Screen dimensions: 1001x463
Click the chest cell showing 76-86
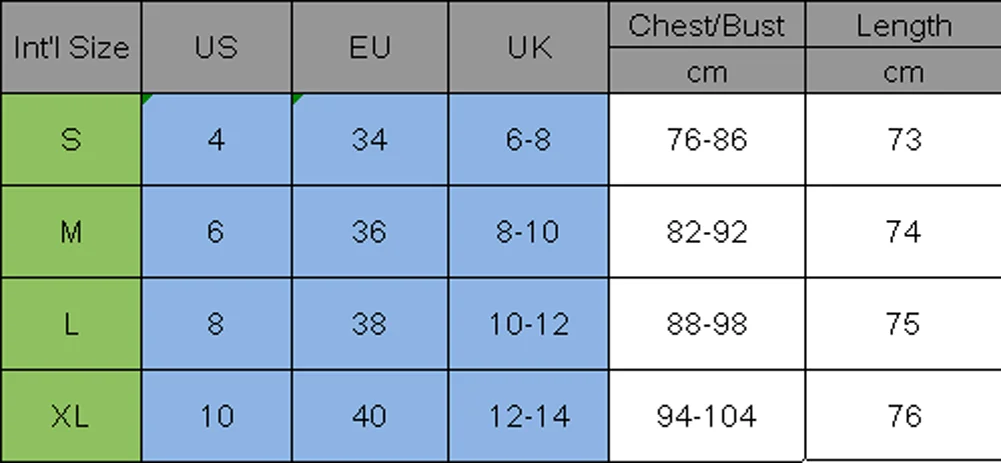click(x=706, y=139)
